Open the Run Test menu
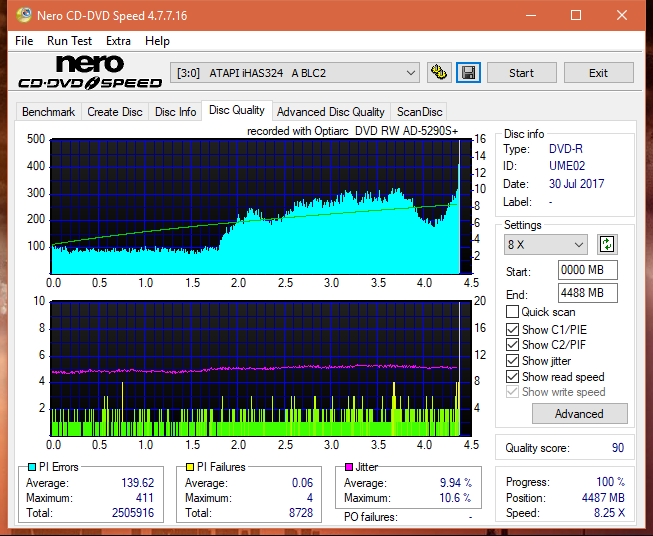 69,41
